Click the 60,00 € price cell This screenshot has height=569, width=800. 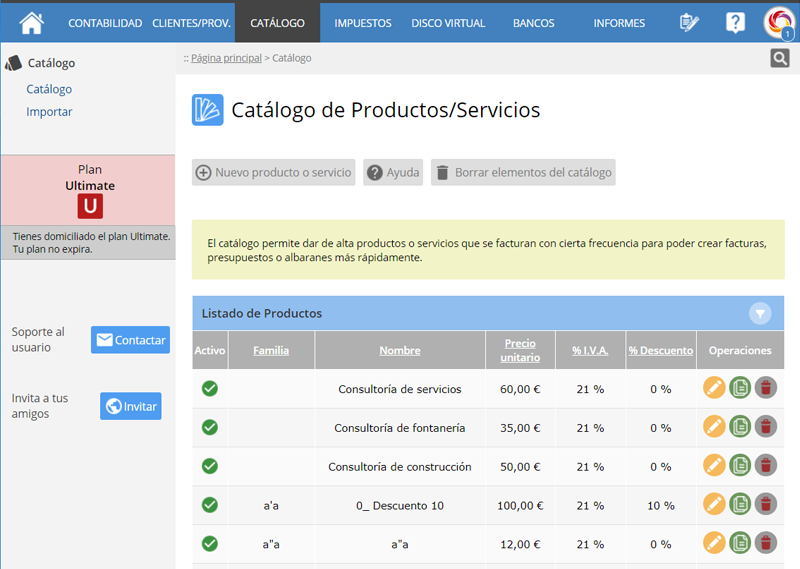(520, 389)
